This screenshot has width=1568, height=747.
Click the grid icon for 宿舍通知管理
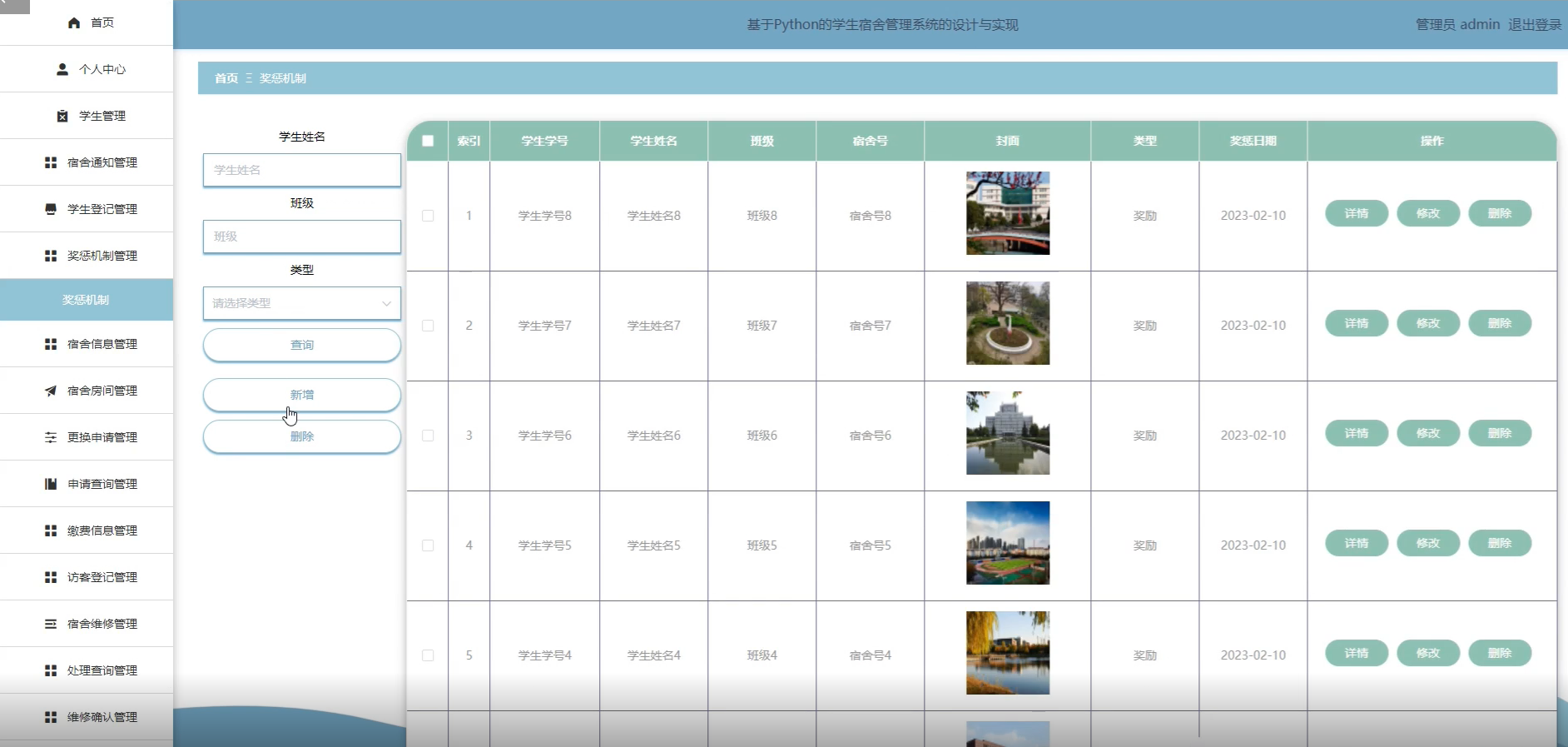coord(51,162)
